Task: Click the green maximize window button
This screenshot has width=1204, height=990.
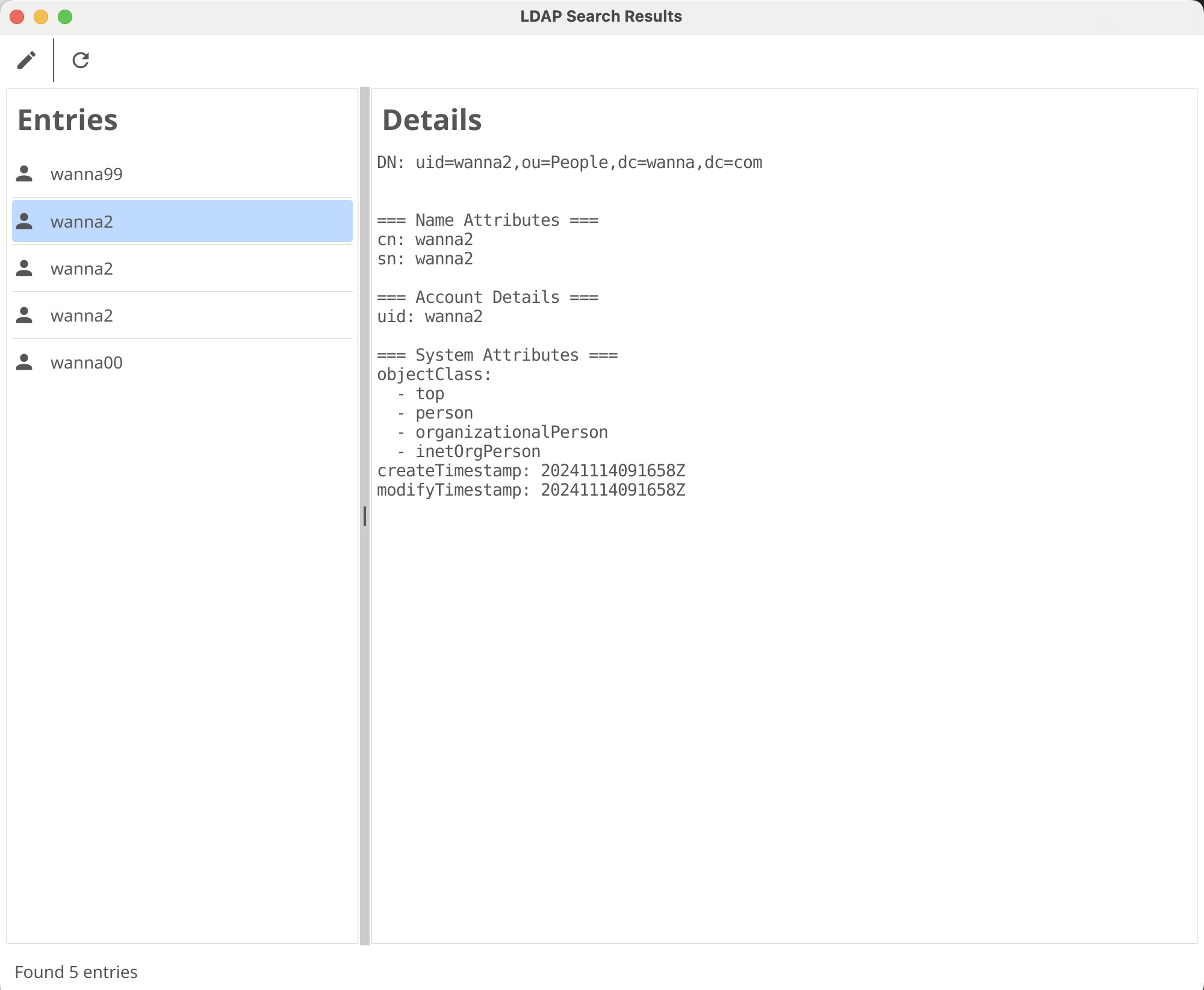Action: click(x=65, y=17)
